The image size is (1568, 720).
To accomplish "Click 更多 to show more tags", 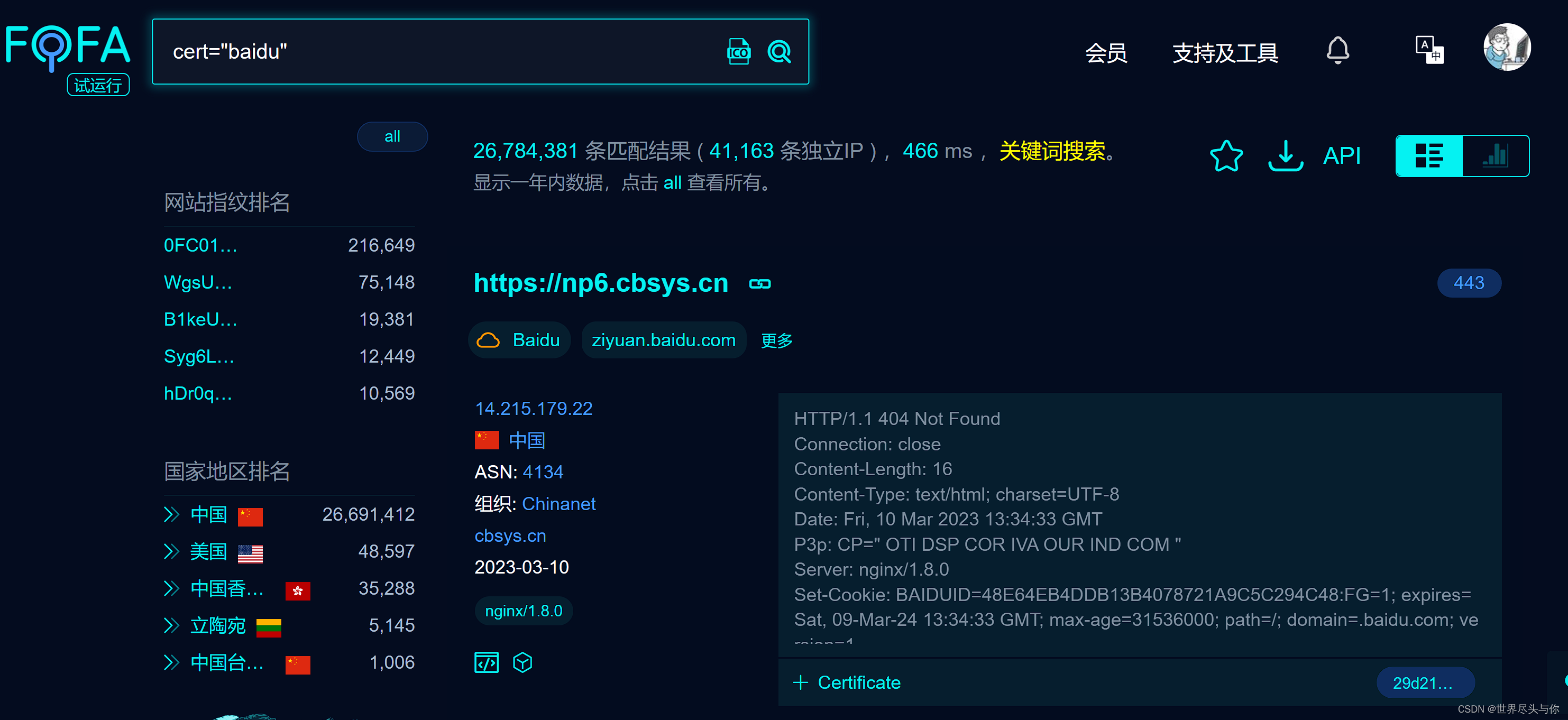I will coord(777,340).
